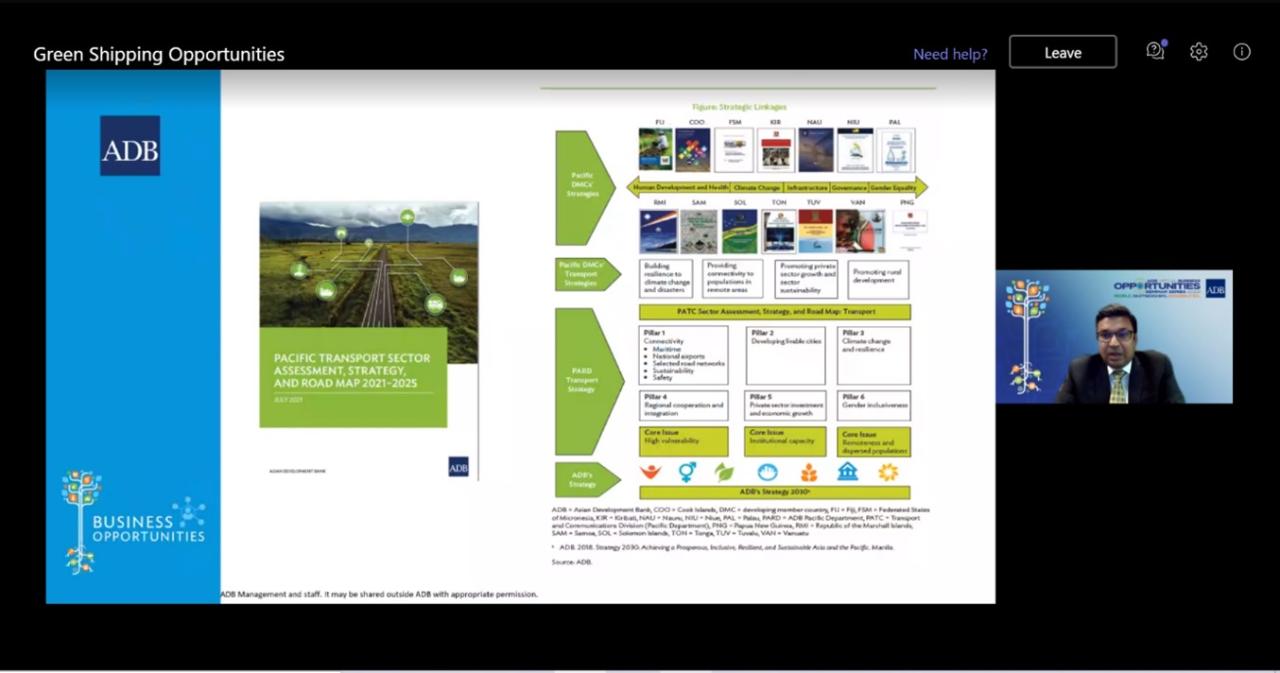Select the PAL country strategy cover

click(896, 150)
